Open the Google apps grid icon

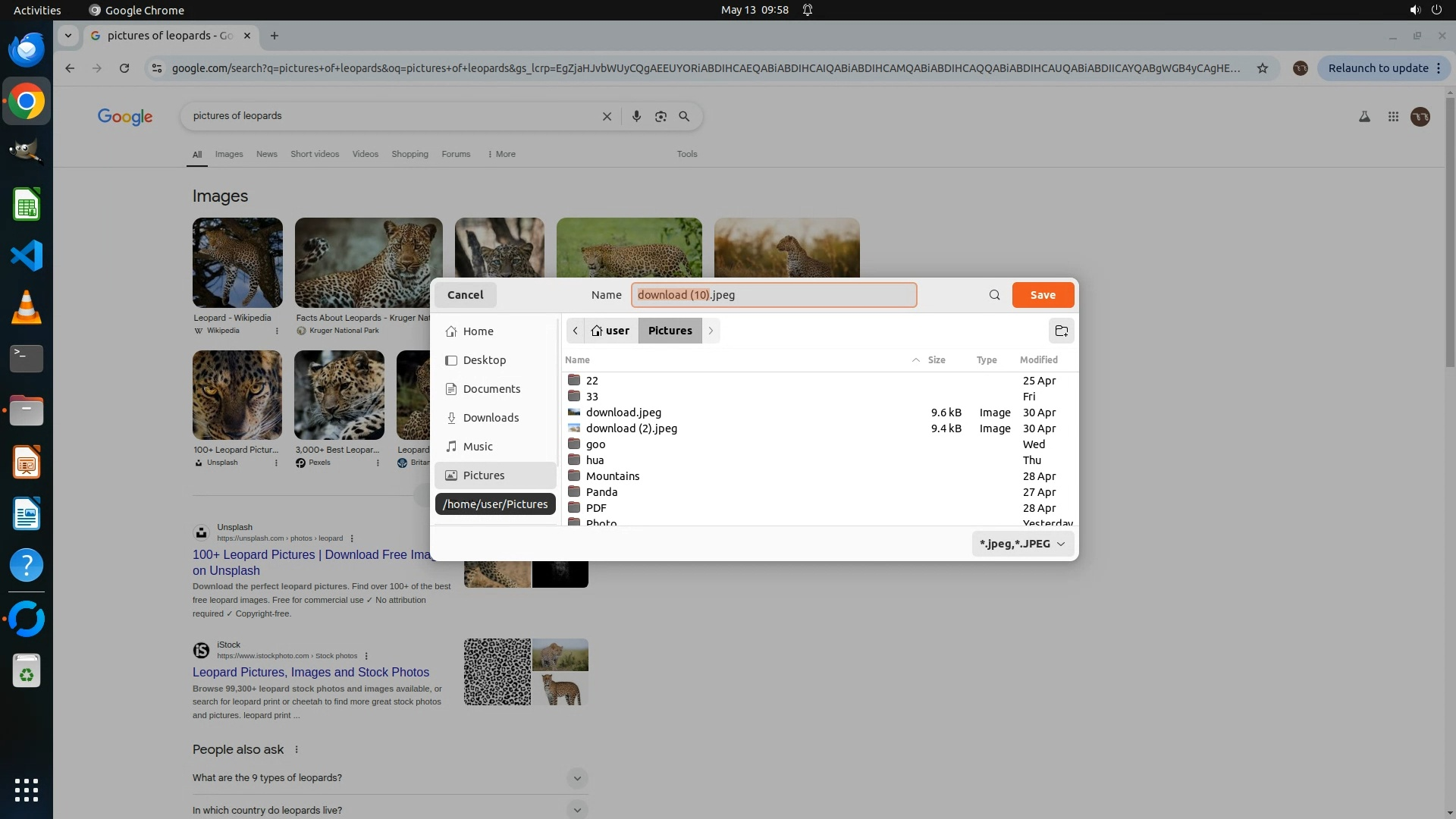pos(1393,117)
